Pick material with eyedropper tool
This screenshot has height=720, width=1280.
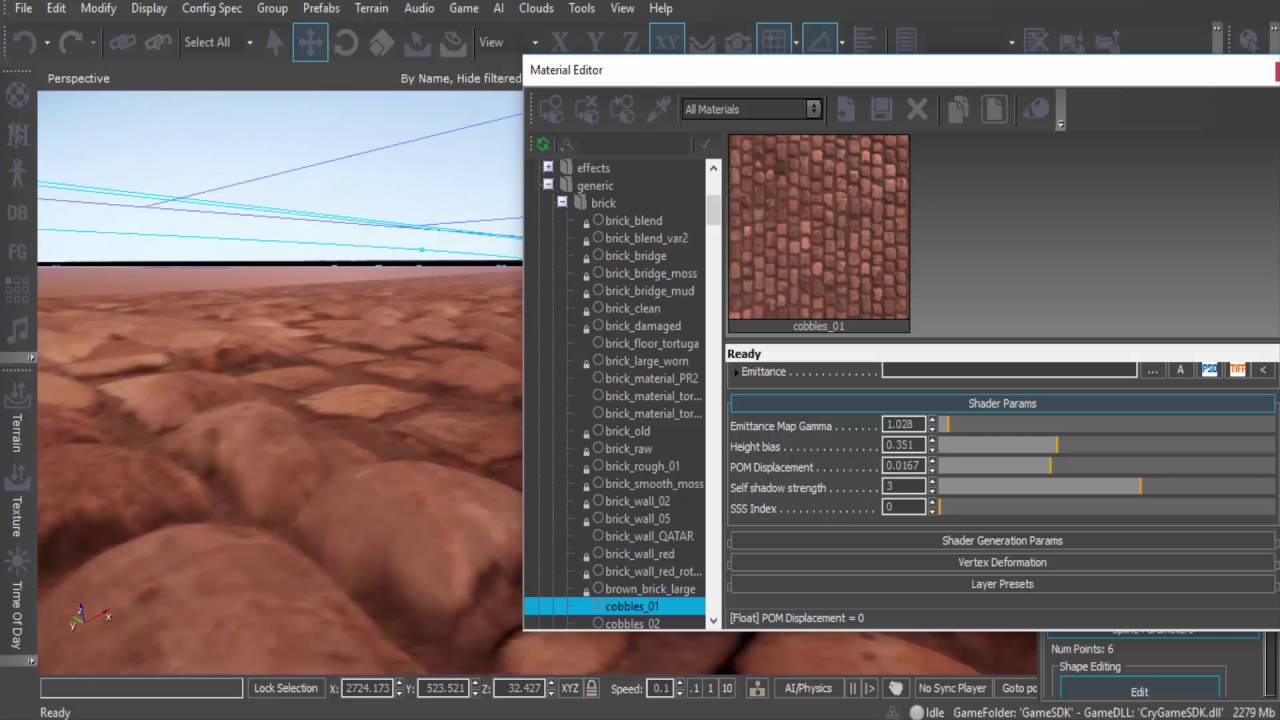(659, 108)
